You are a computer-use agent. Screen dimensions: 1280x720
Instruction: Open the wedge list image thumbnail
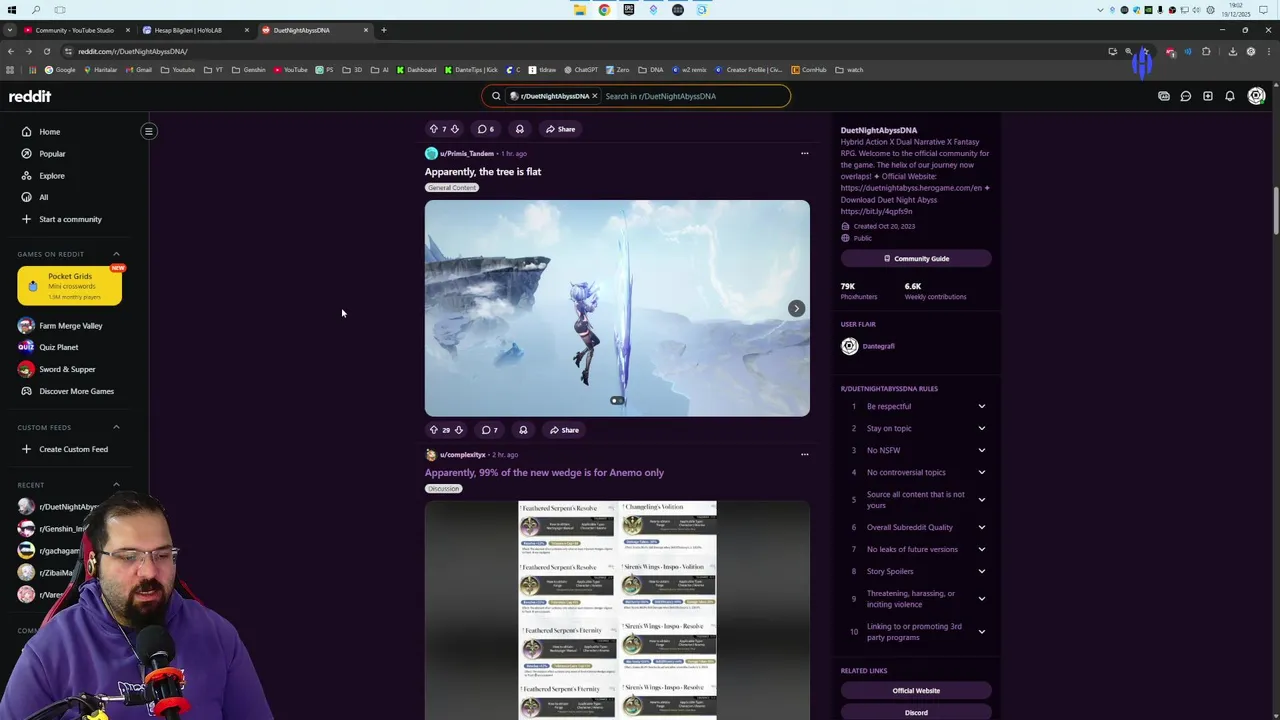click(617, 610)
